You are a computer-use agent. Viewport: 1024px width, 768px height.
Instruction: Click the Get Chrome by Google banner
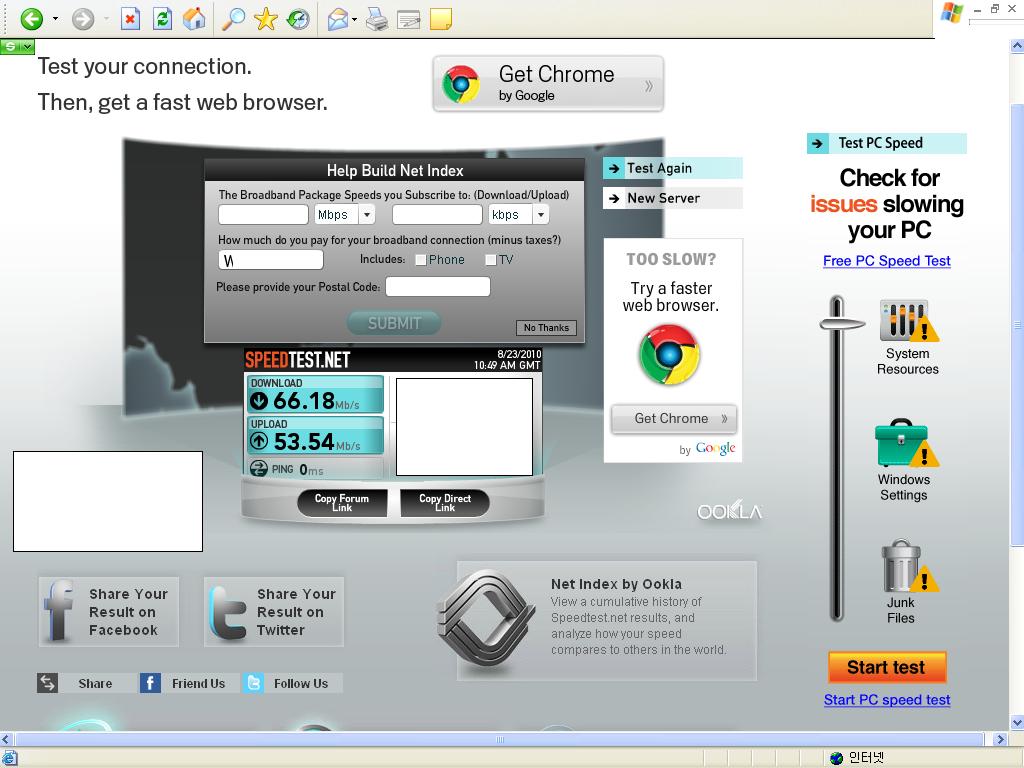[x=548, y=84]
